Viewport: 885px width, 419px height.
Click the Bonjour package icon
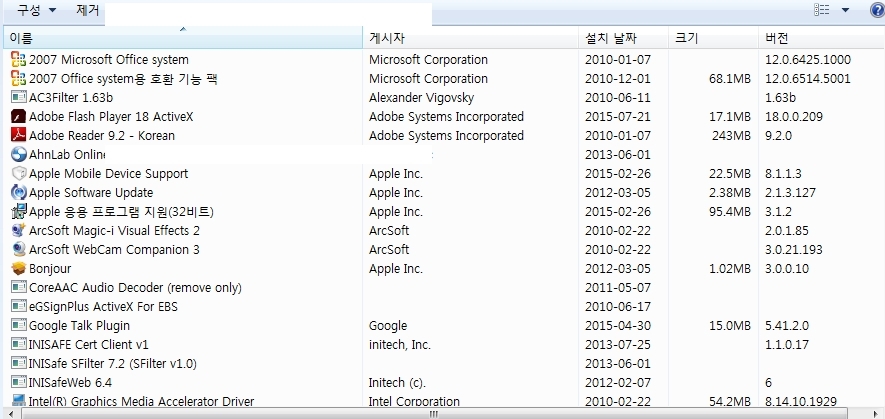click(18, 269)
